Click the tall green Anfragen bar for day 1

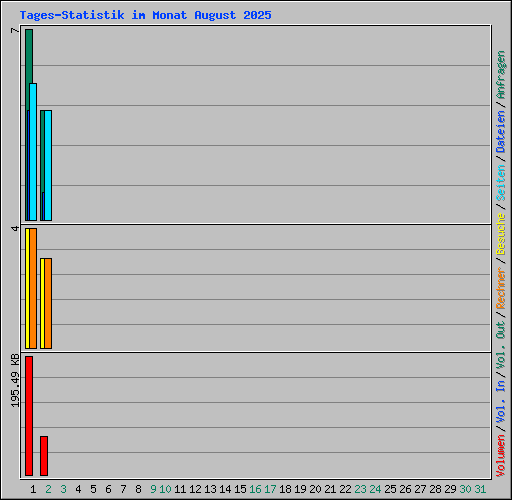click(29, 56)
